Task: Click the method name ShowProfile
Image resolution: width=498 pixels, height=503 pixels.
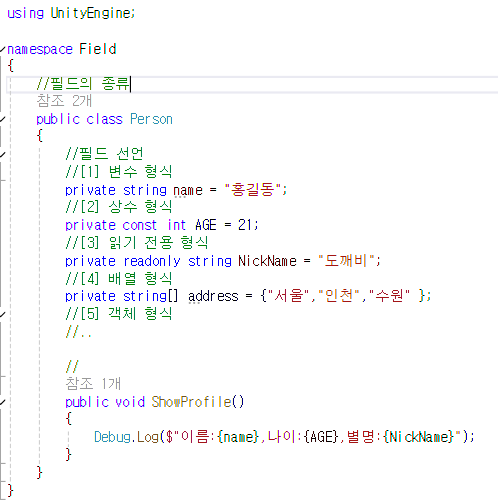Action: [x=191, y=402]
